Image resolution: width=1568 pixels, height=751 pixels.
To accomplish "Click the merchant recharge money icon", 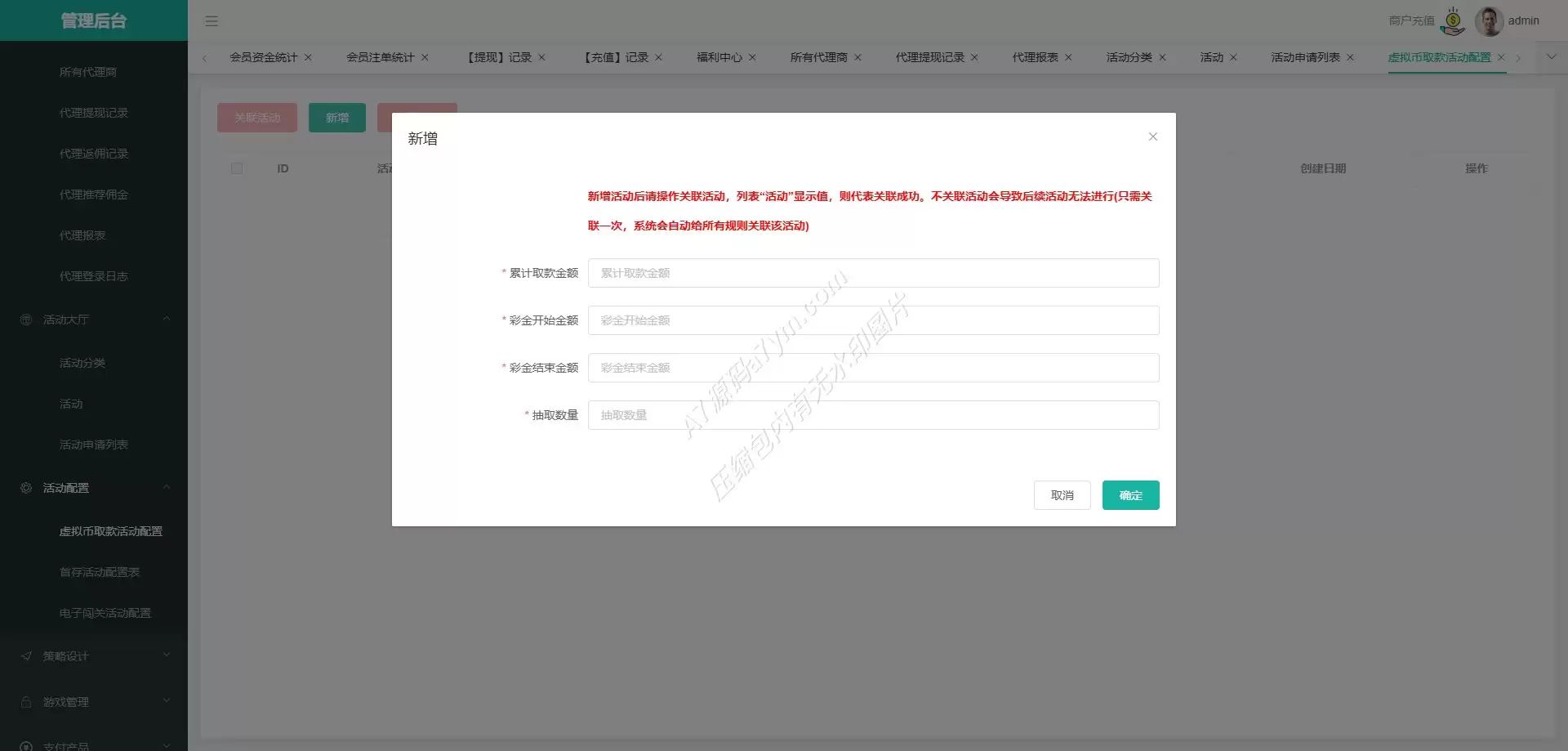I will (x=1453, y=21).
